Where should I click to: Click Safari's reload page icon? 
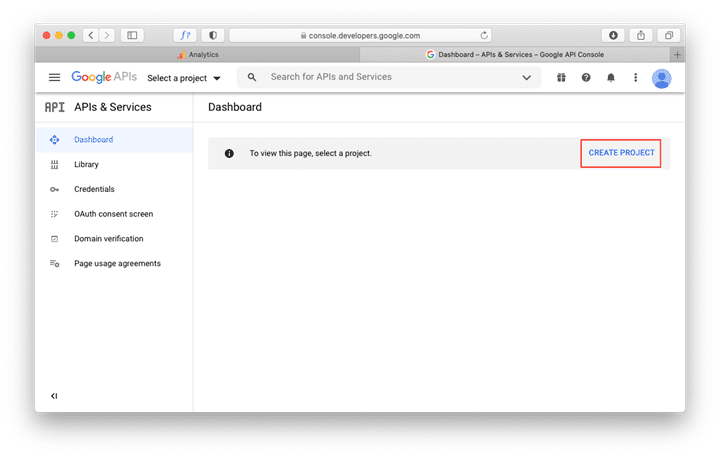(x=484, y=35)
